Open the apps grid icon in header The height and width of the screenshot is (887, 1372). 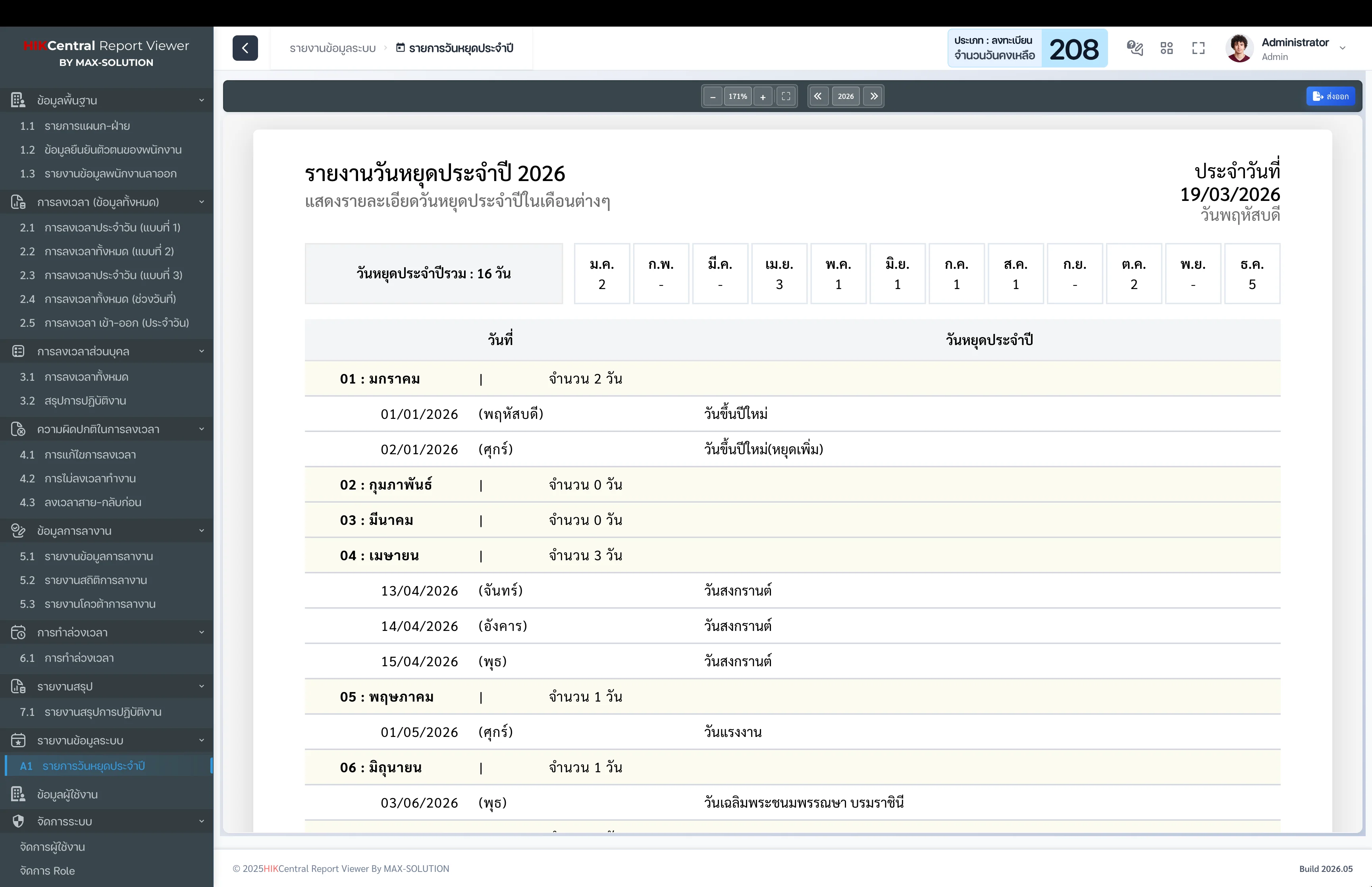[1166, 48]
